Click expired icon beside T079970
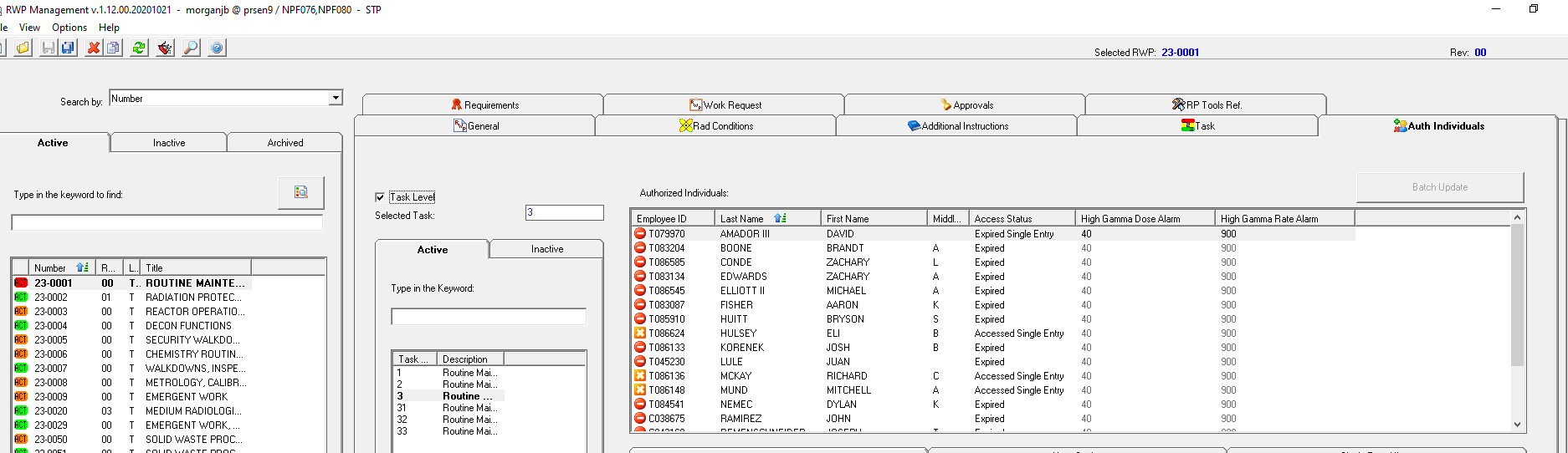This screenshot has width=1568, height=453. (640, 234)
